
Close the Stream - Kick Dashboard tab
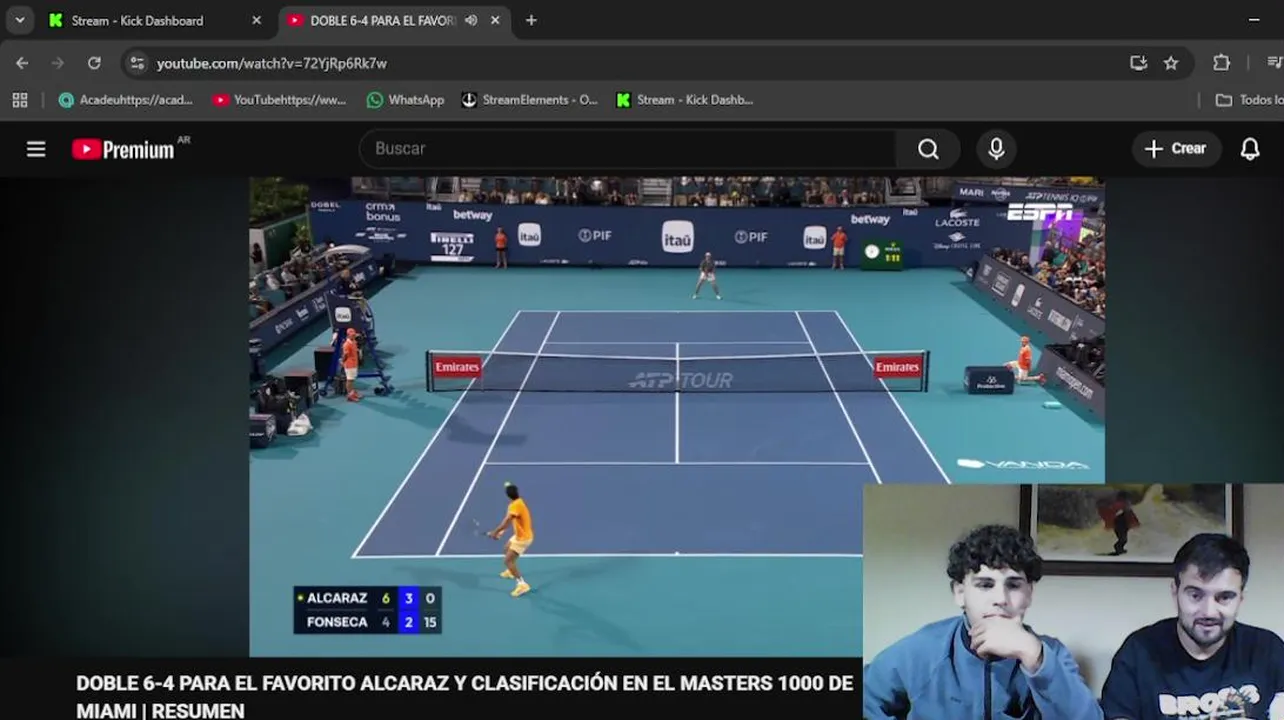tap(256, 20)
